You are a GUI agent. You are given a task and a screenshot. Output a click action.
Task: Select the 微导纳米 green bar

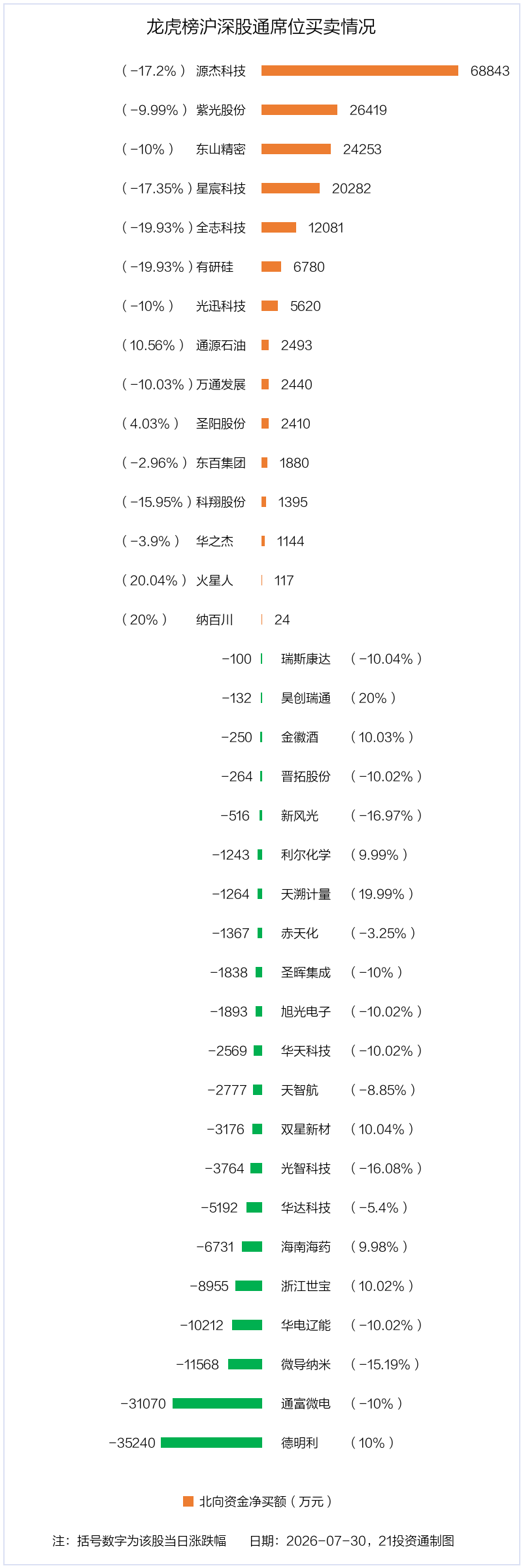[245, 1364]
